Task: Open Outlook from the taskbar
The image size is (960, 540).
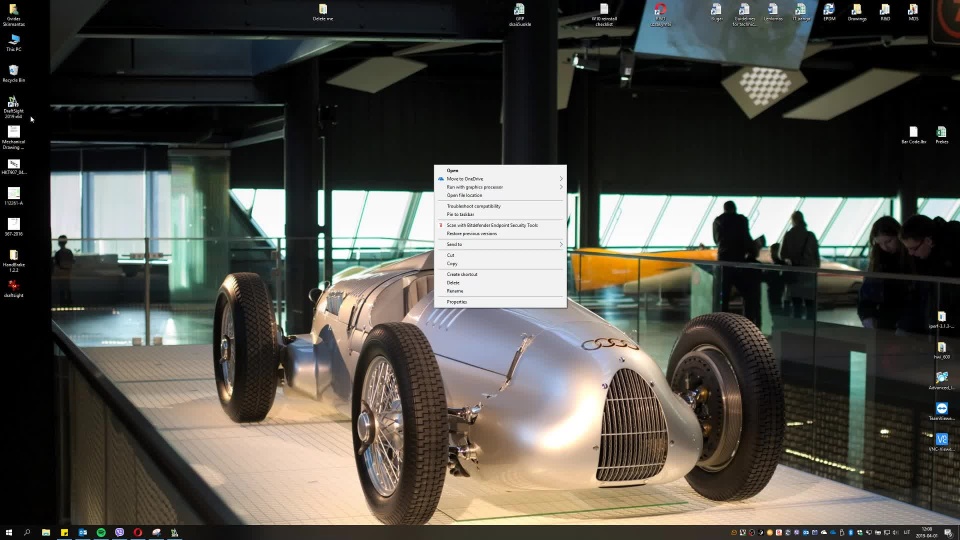Action: click(x=83, y=532)
